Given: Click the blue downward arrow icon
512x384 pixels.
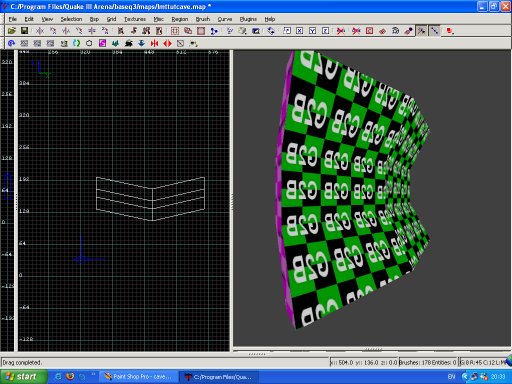Looking at the screenshot, I should [141, 43].
